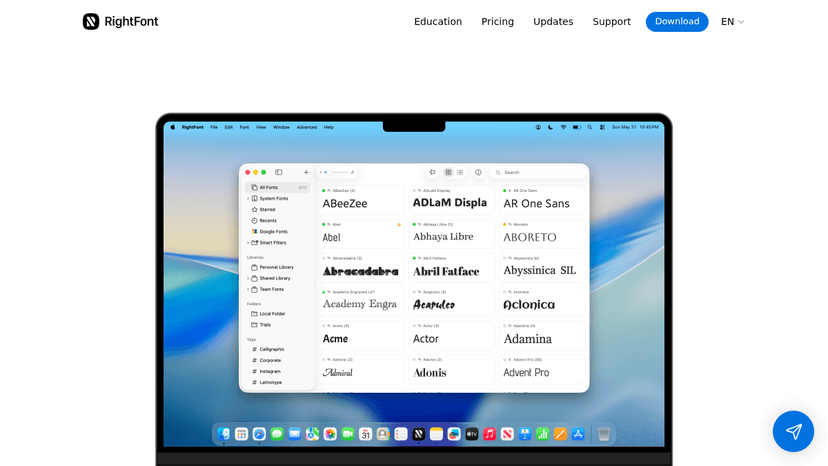This screenshot has height=466, width=828.
Task: Go to the Updates page
Action: pos(553,22)
